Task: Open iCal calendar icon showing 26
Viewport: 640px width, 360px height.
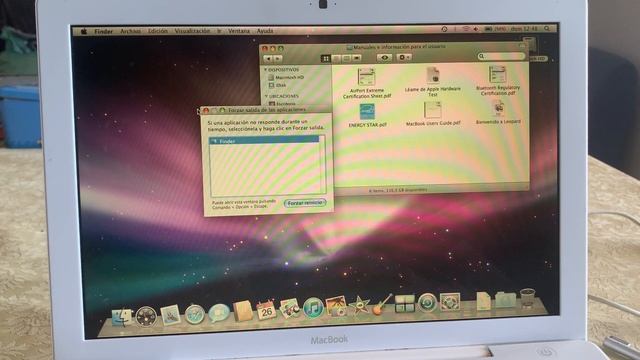Action: pos(266,310)
